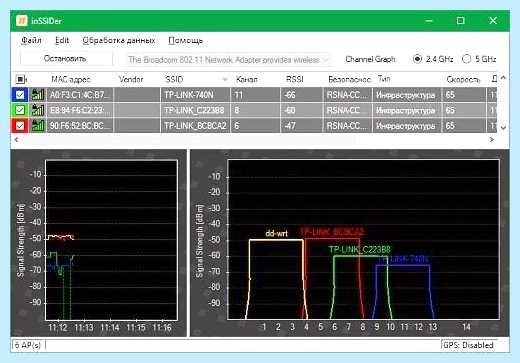520x363 pixels.
Task: Click the signal bars icon for TP-LINK_C22388
Action: (38, 110)
